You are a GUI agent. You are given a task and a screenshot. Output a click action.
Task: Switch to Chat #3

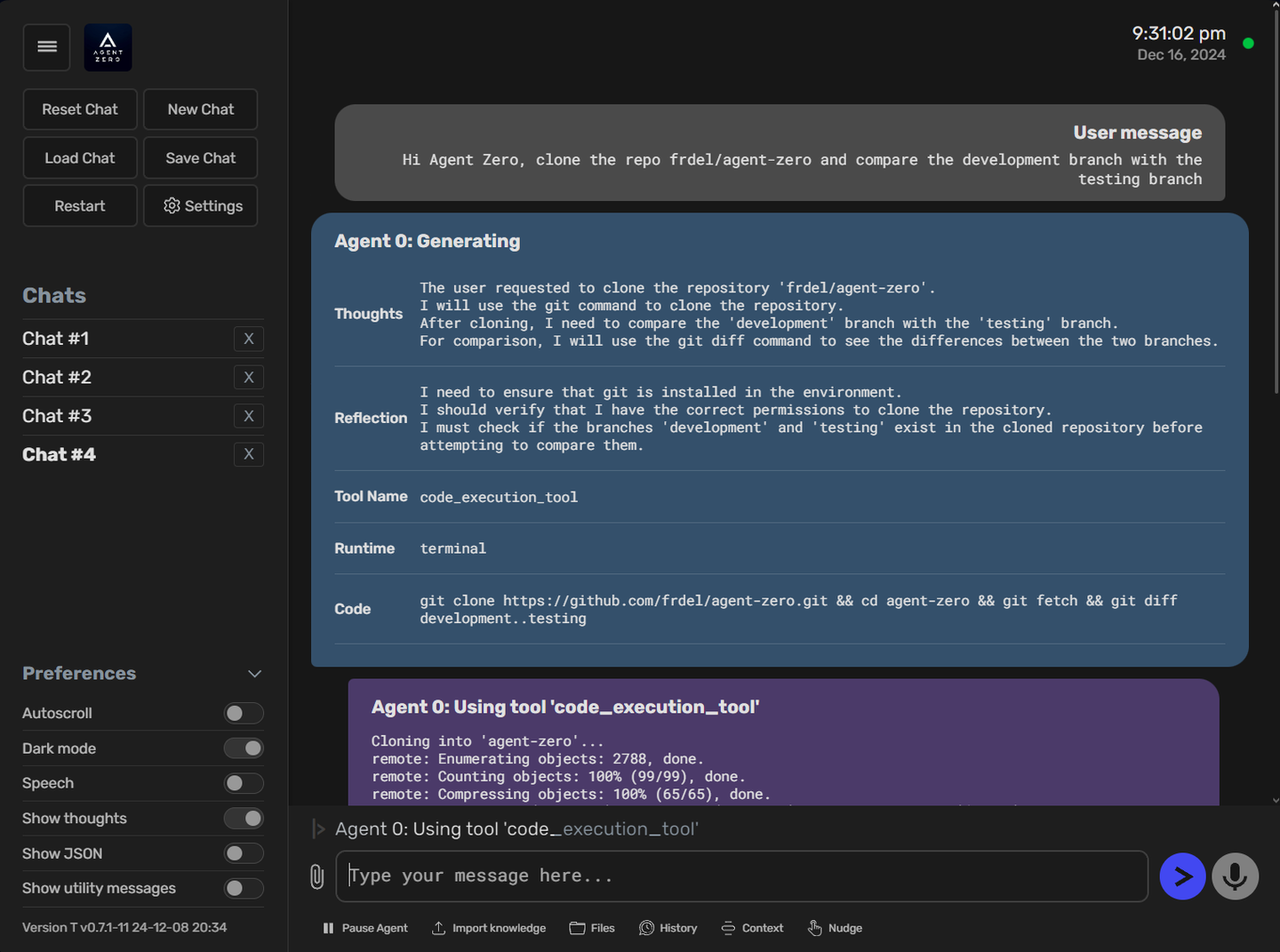point(57,416)
